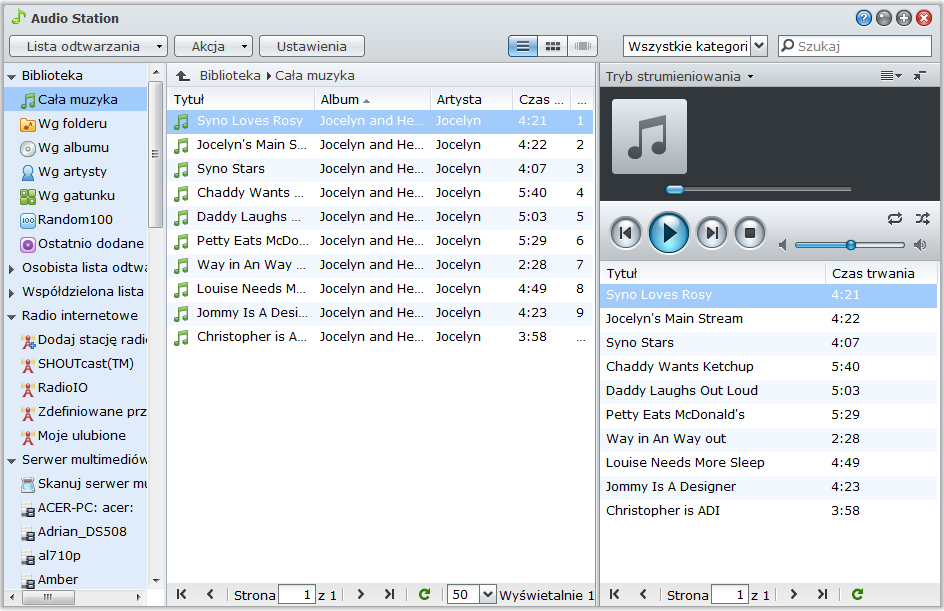Sort library by Tytuł column
Screen dimensions: 944x611
pyautogui.click(x=241, y=99)
